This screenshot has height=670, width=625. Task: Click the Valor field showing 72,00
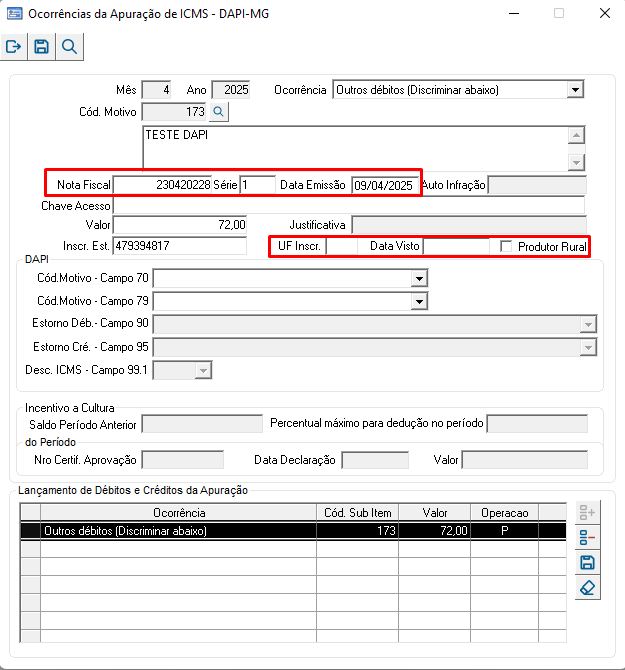(180, 225)
